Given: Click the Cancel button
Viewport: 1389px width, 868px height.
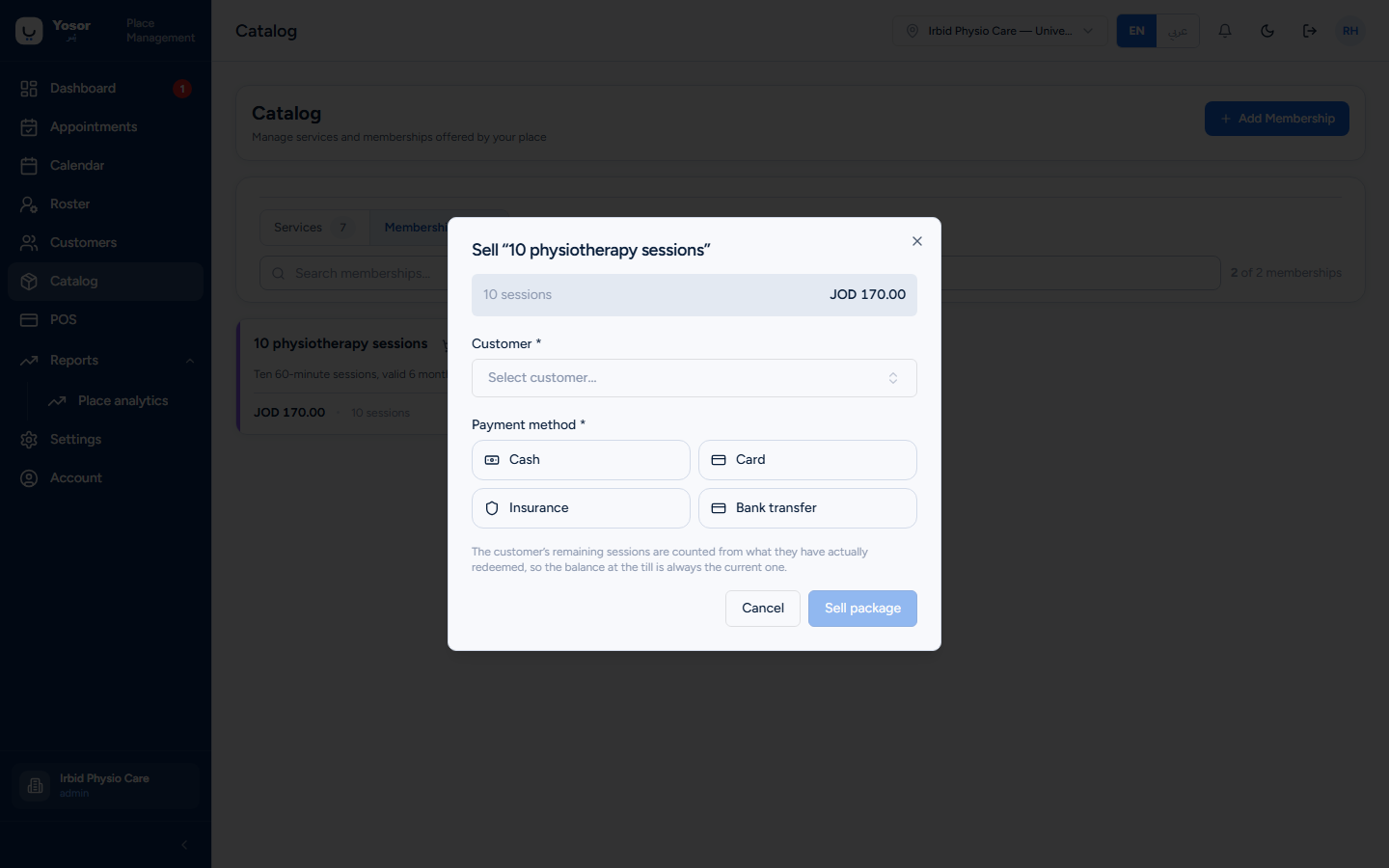Looking at the screenshot, I should 763,609.
